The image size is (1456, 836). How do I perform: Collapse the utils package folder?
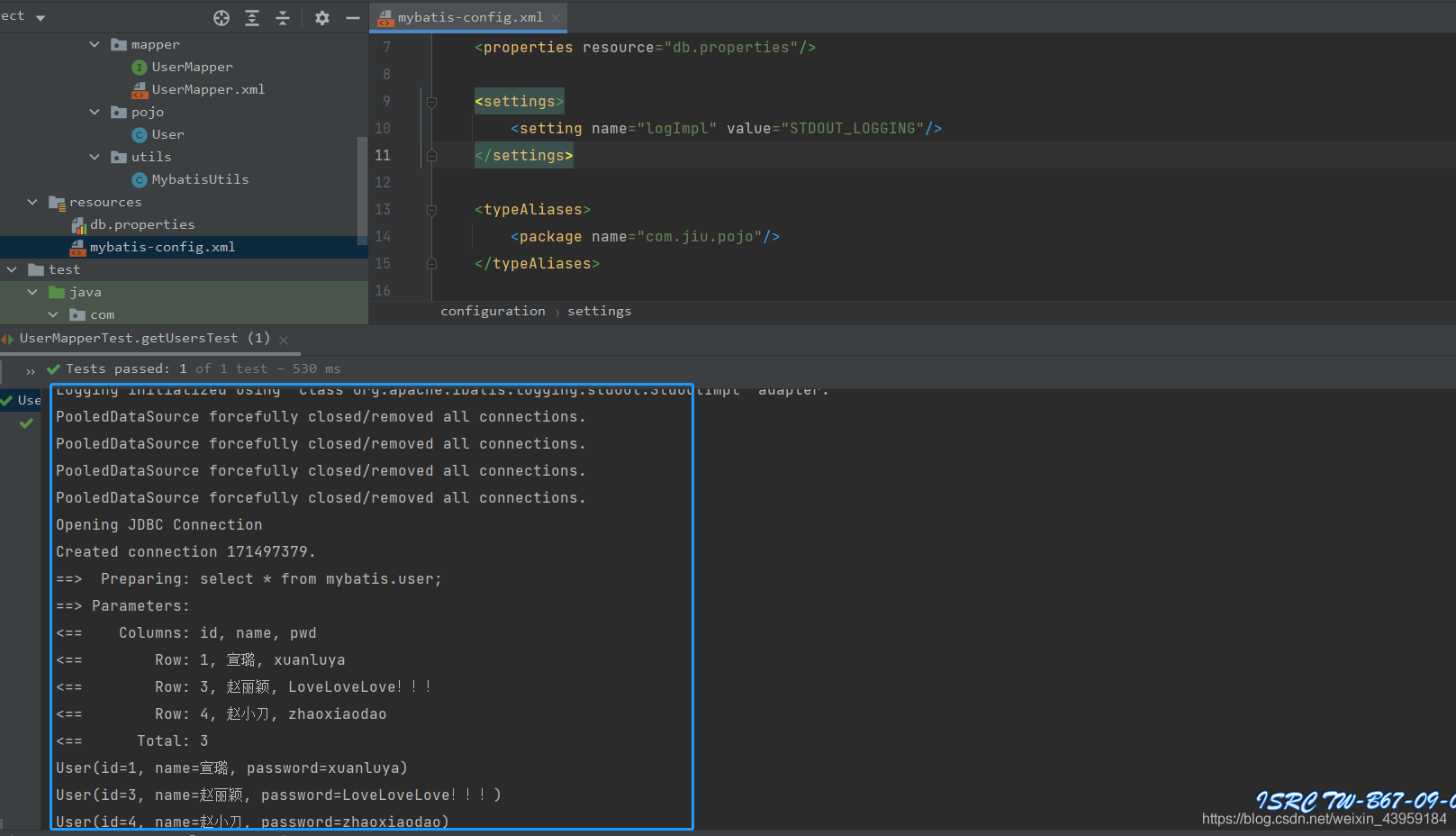point(95,157)
